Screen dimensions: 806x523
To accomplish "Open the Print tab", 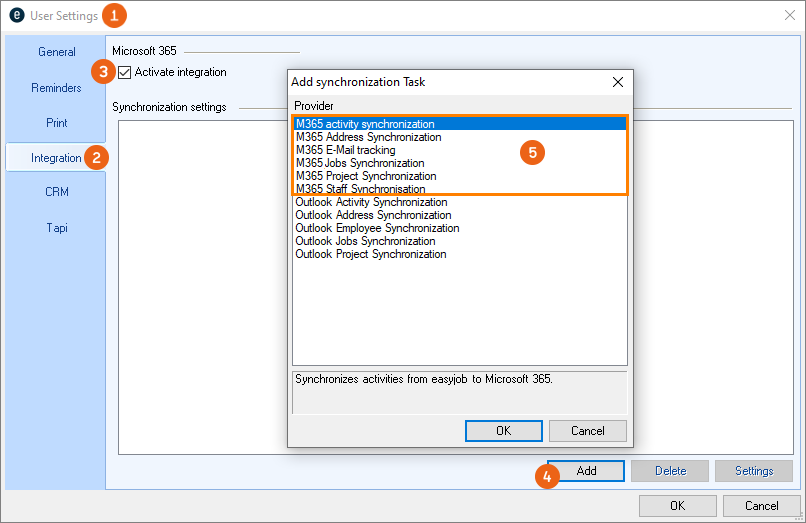I will click(x=56, y=123).
